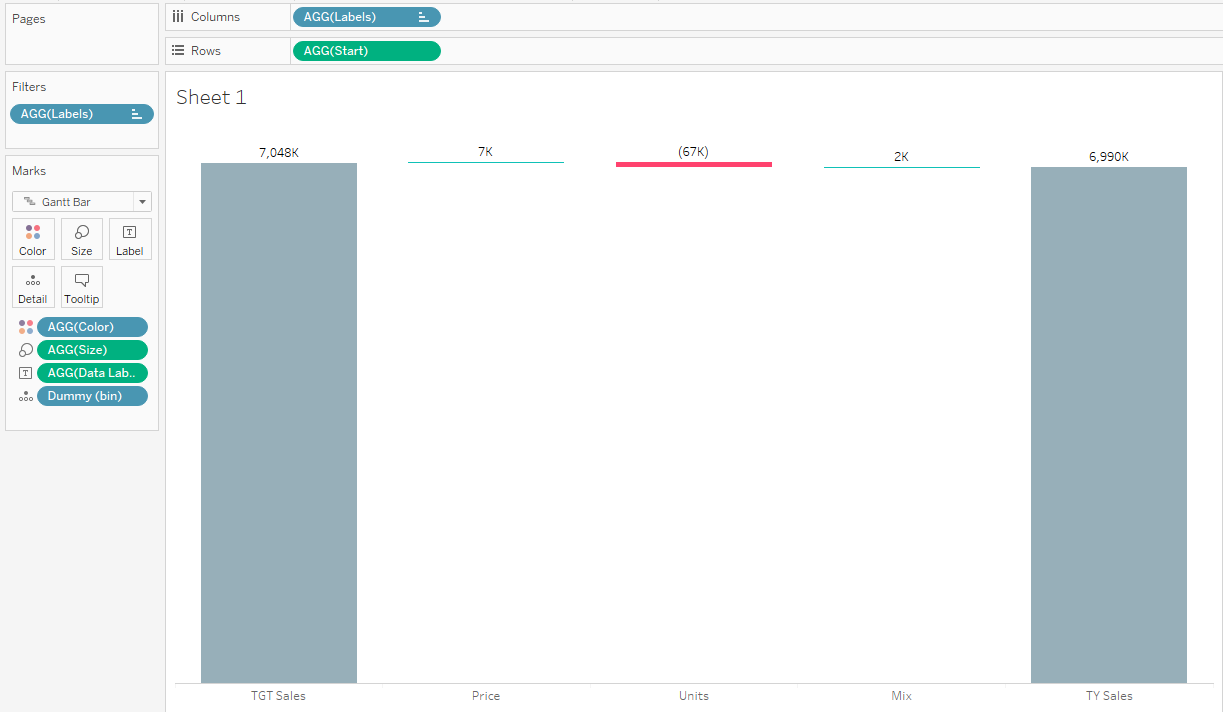
Task: Select the TY Sales bar
Action: [x=1109, y=425]
